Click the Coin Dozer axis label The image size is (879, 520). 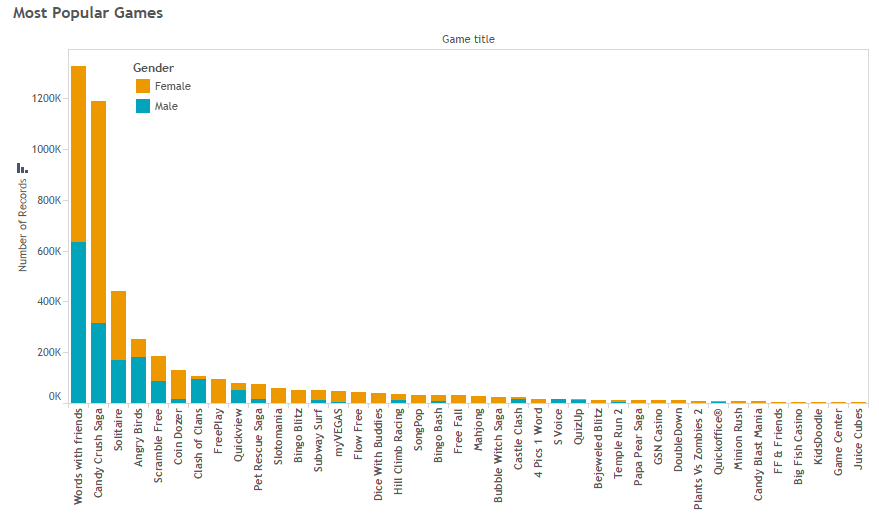coord(178,437)
